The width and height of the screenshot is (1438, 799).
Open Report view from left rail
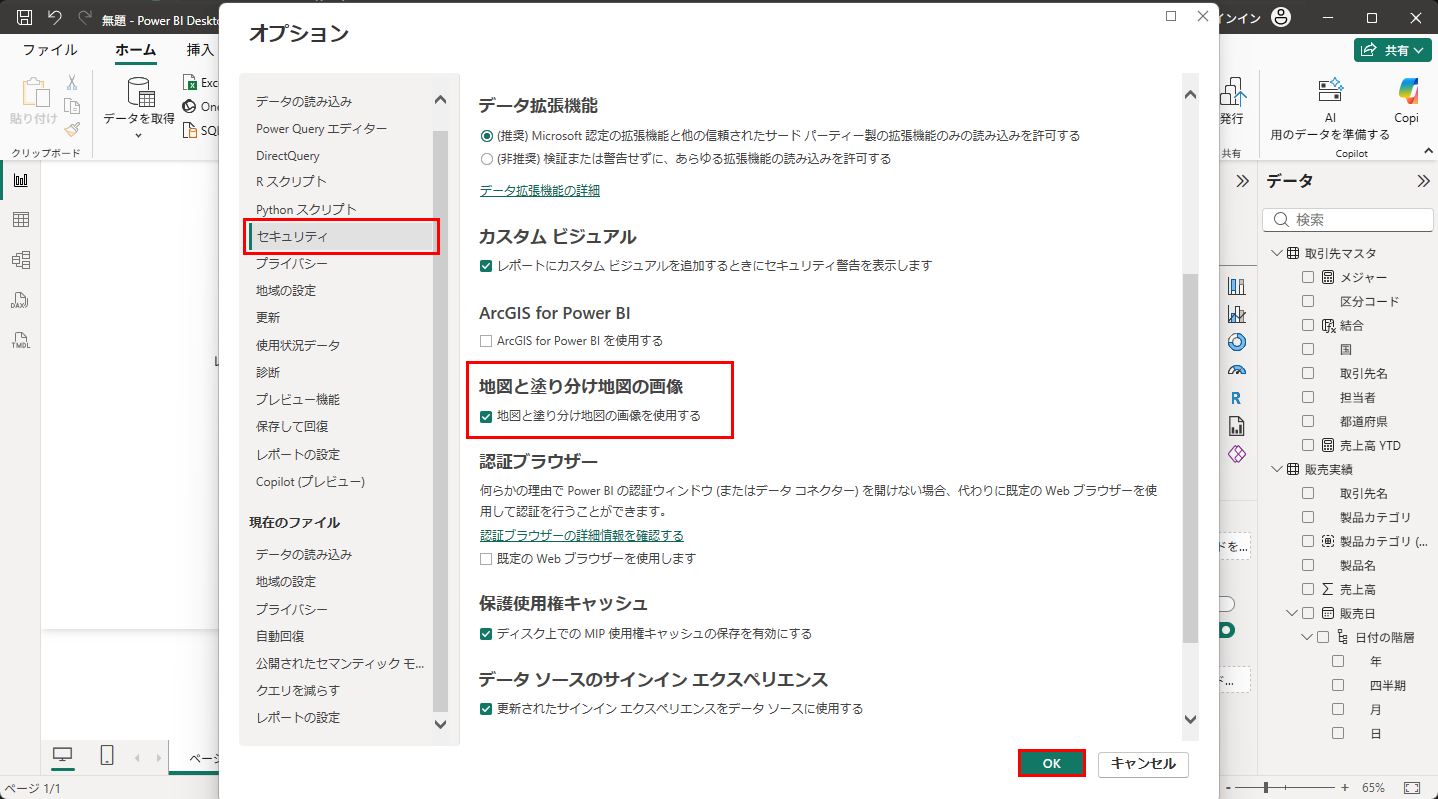(20, 180)
